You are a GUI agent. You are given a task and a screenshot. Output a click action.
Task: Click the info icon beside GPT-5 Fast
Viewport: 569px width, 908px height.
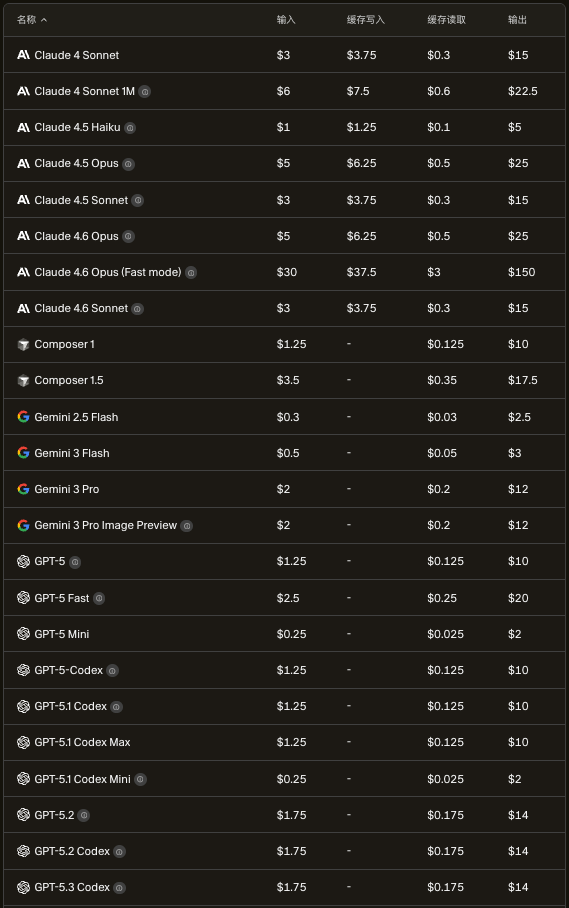[x=99, y=598]
